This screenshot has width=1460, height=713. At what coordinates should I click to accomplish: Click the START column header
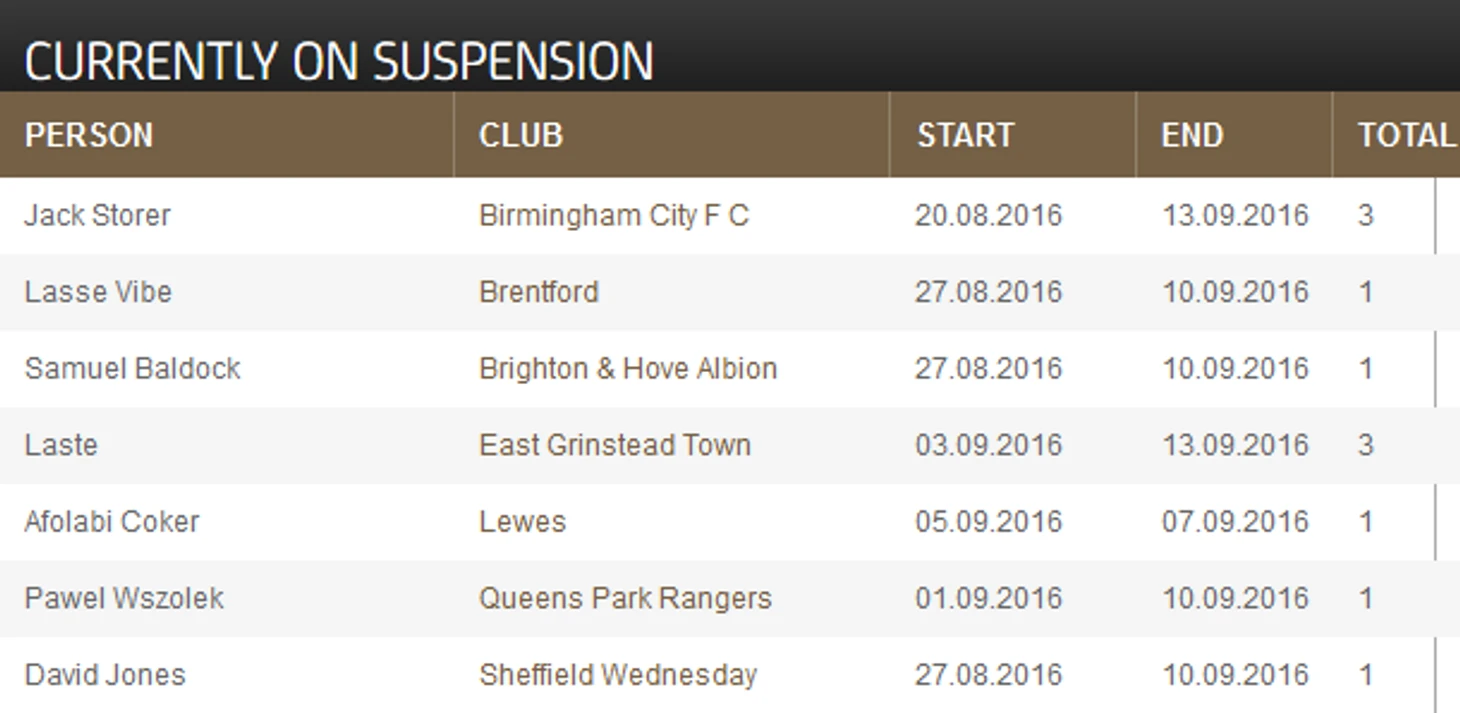(965, 135)
